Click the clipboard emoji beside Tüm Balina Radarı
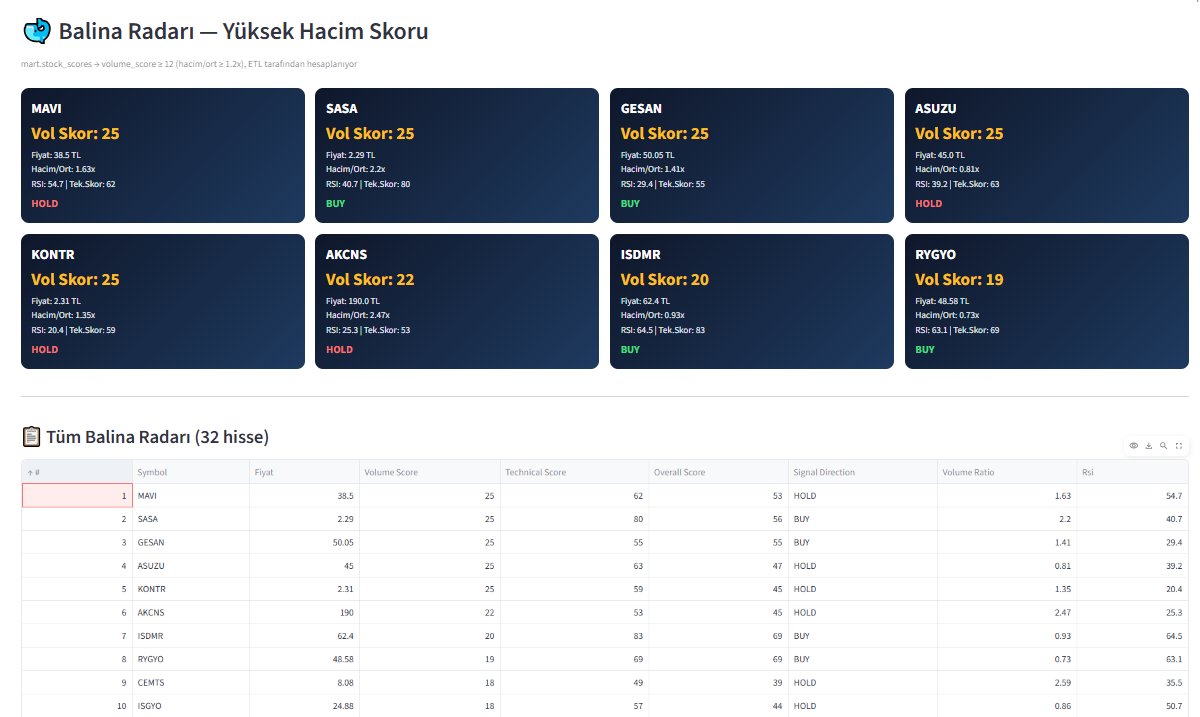This screenshot has height=717, width=1200. pos(31,437)
